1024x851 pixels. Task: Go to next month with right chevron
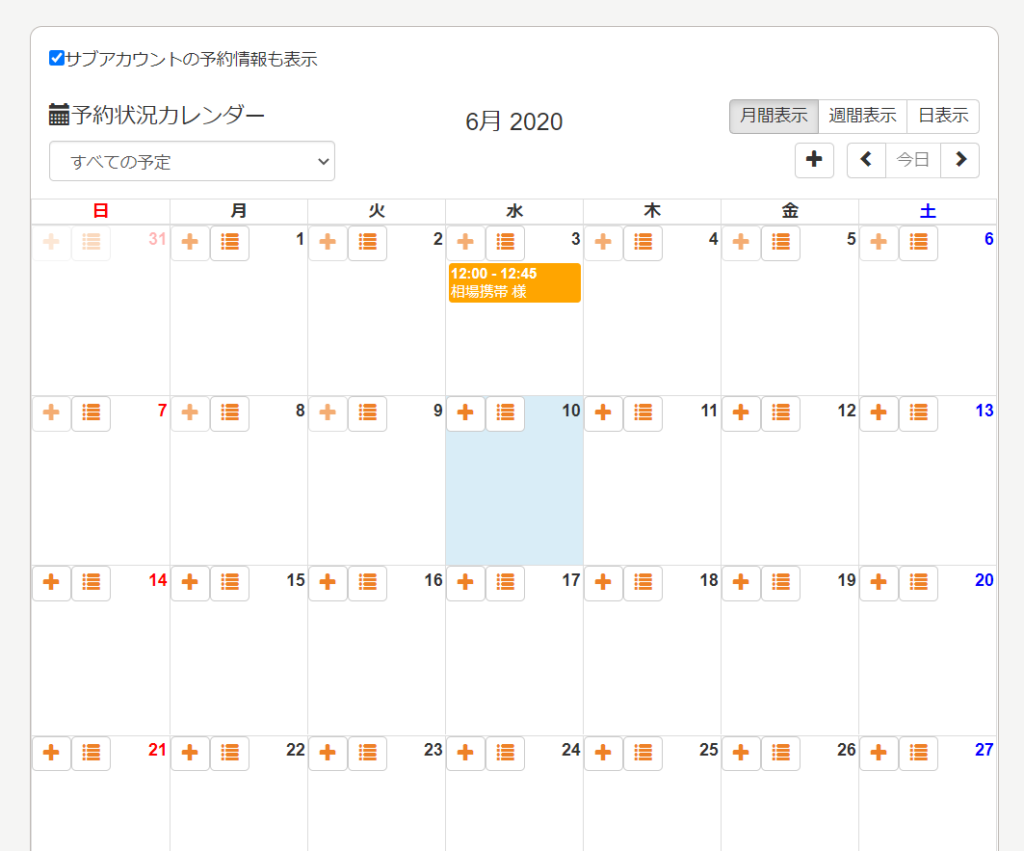pos(960,160)
